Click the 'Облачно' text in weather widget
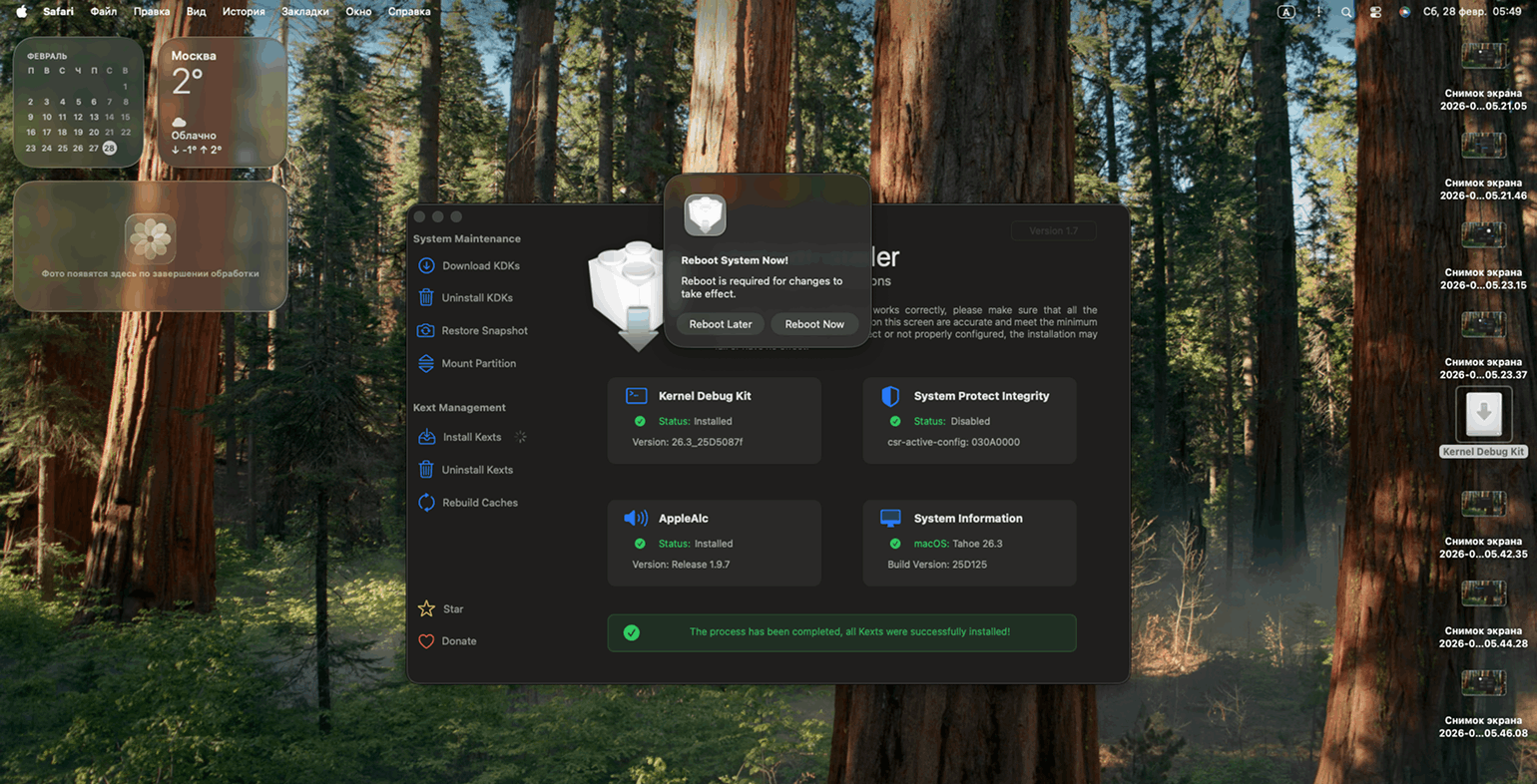The image size is (1537, 784). pyautogui.click(x=194, y=136)
